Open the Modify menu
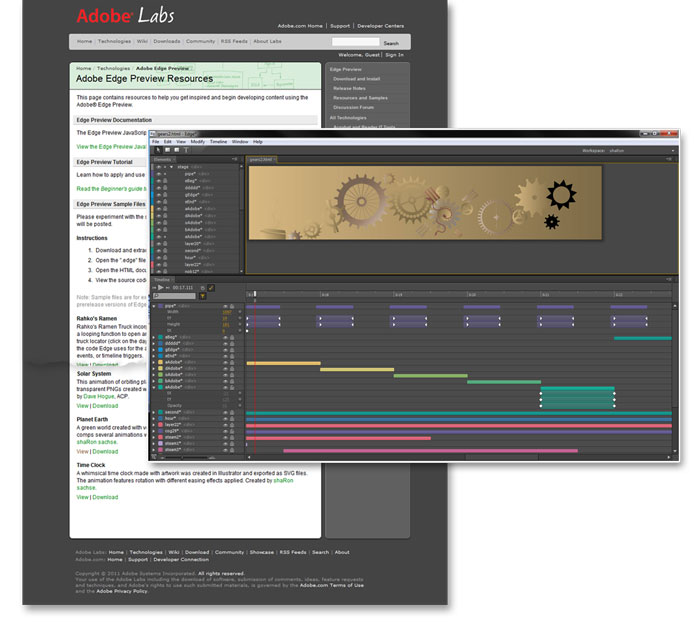Screen dimensions: 700x630 (198, 142)
